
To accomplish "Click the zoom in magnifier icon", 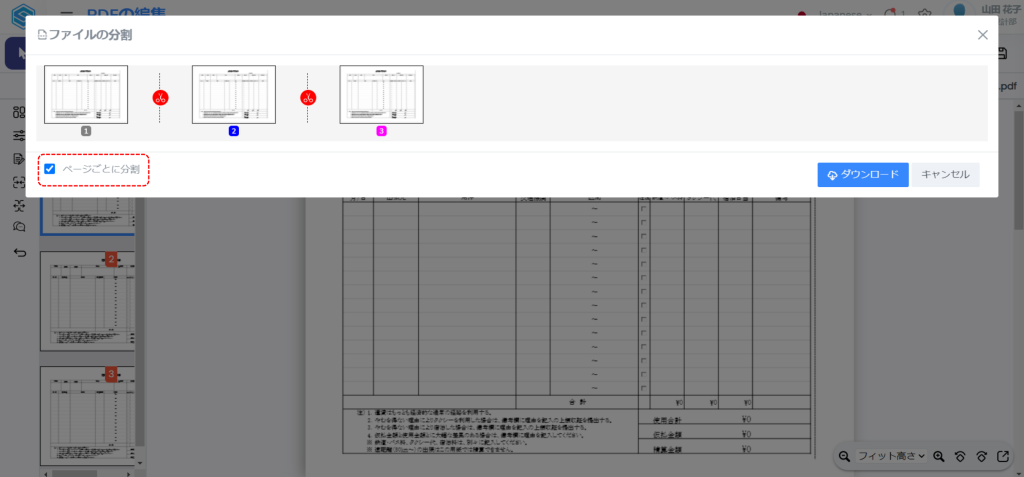I will 939,456.
